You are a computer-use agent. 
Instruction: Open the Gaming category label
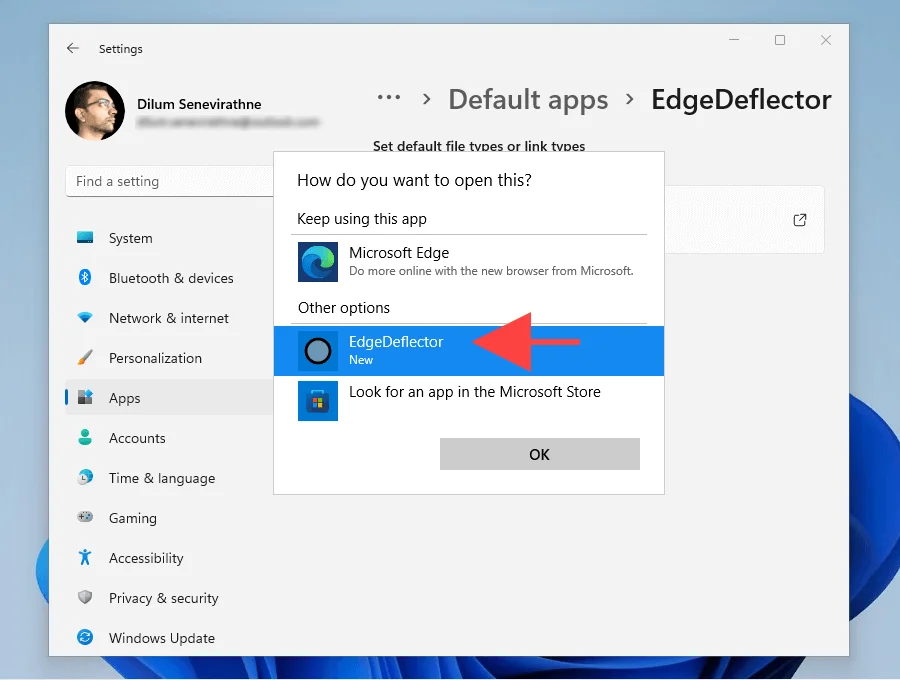click(133, 518)
